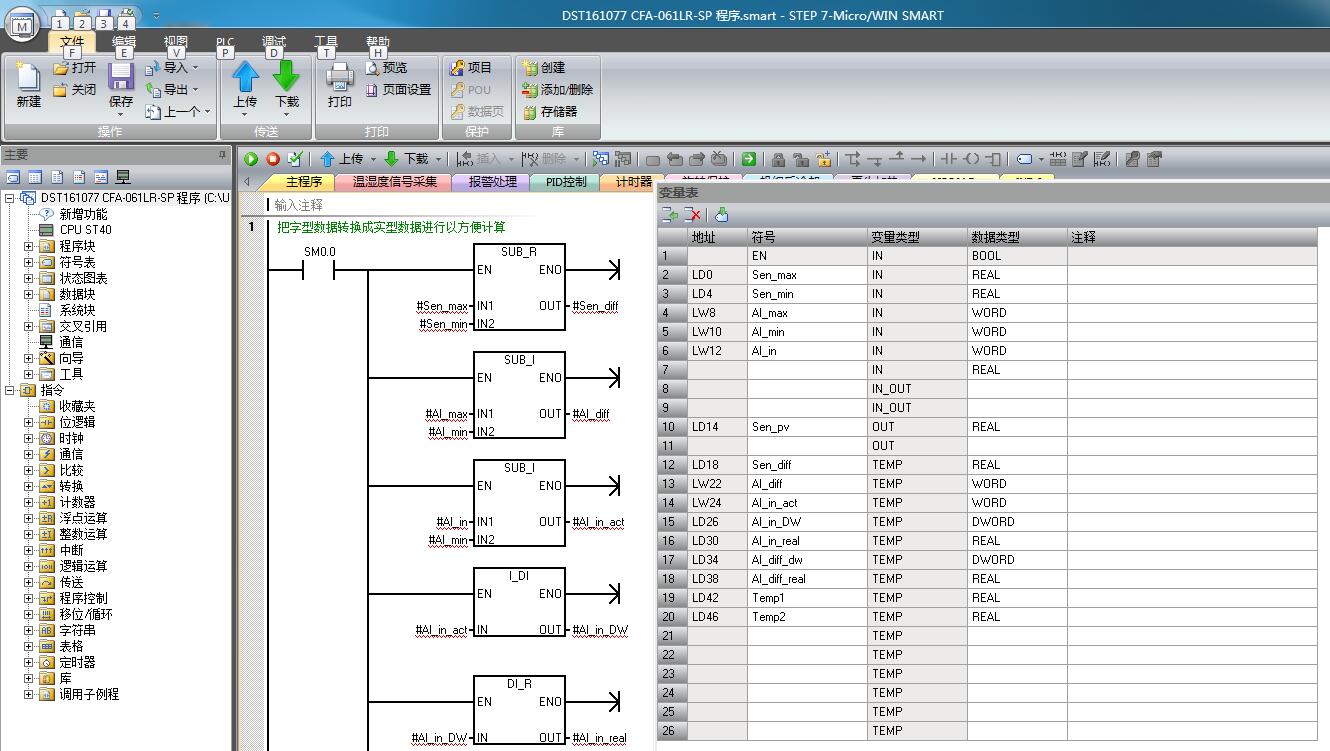Screen dimensions: 1330x751
Task: Click the green Run PLC icon
Action: point(251,159)
